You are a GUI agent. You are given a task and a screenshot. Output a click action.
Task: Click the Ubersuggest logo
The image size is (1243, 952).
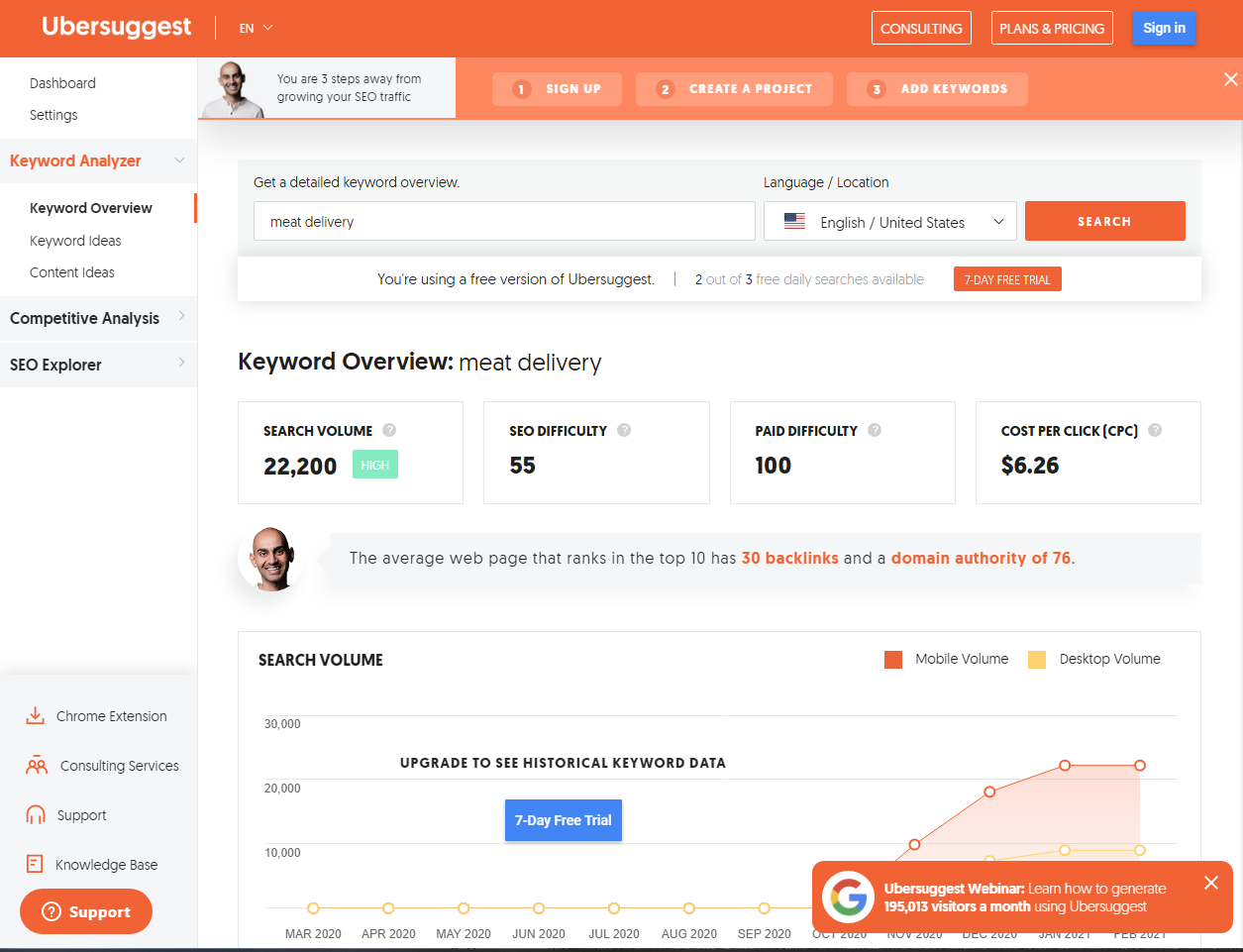pos(117,27)
